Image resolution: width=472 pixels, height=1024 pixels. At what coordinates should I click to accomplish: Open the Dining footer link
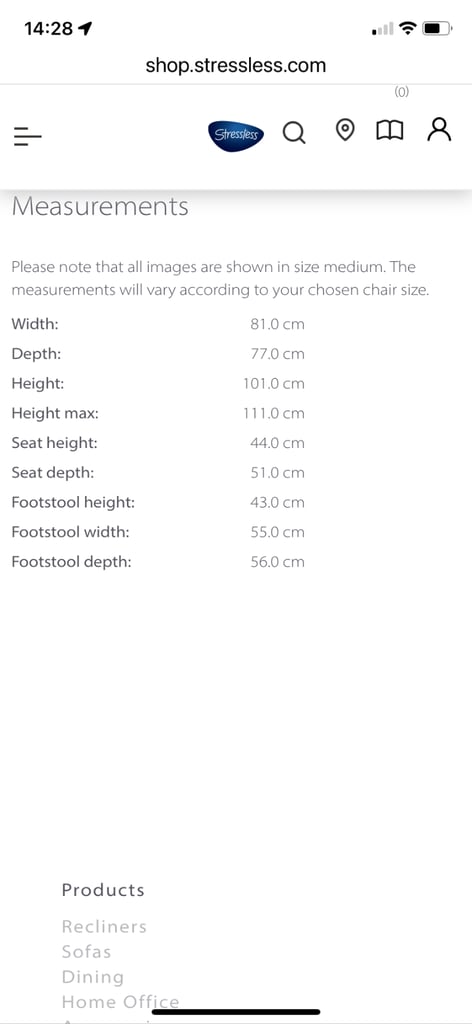point(93,977)
